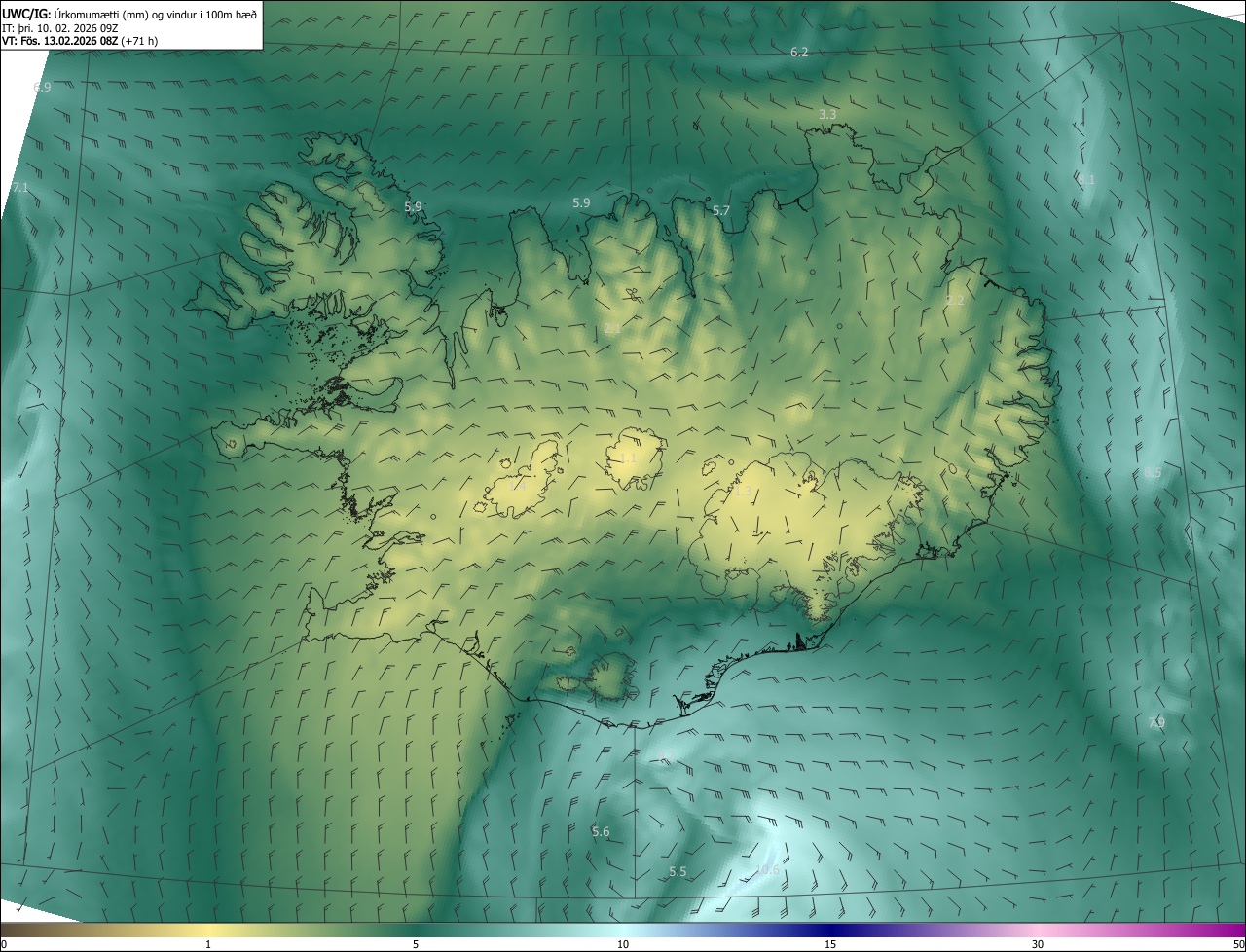Click the 2.2 value label on the map
Image resolution: width=1246 pixels, height=952 pixels.
pos(955,301)
